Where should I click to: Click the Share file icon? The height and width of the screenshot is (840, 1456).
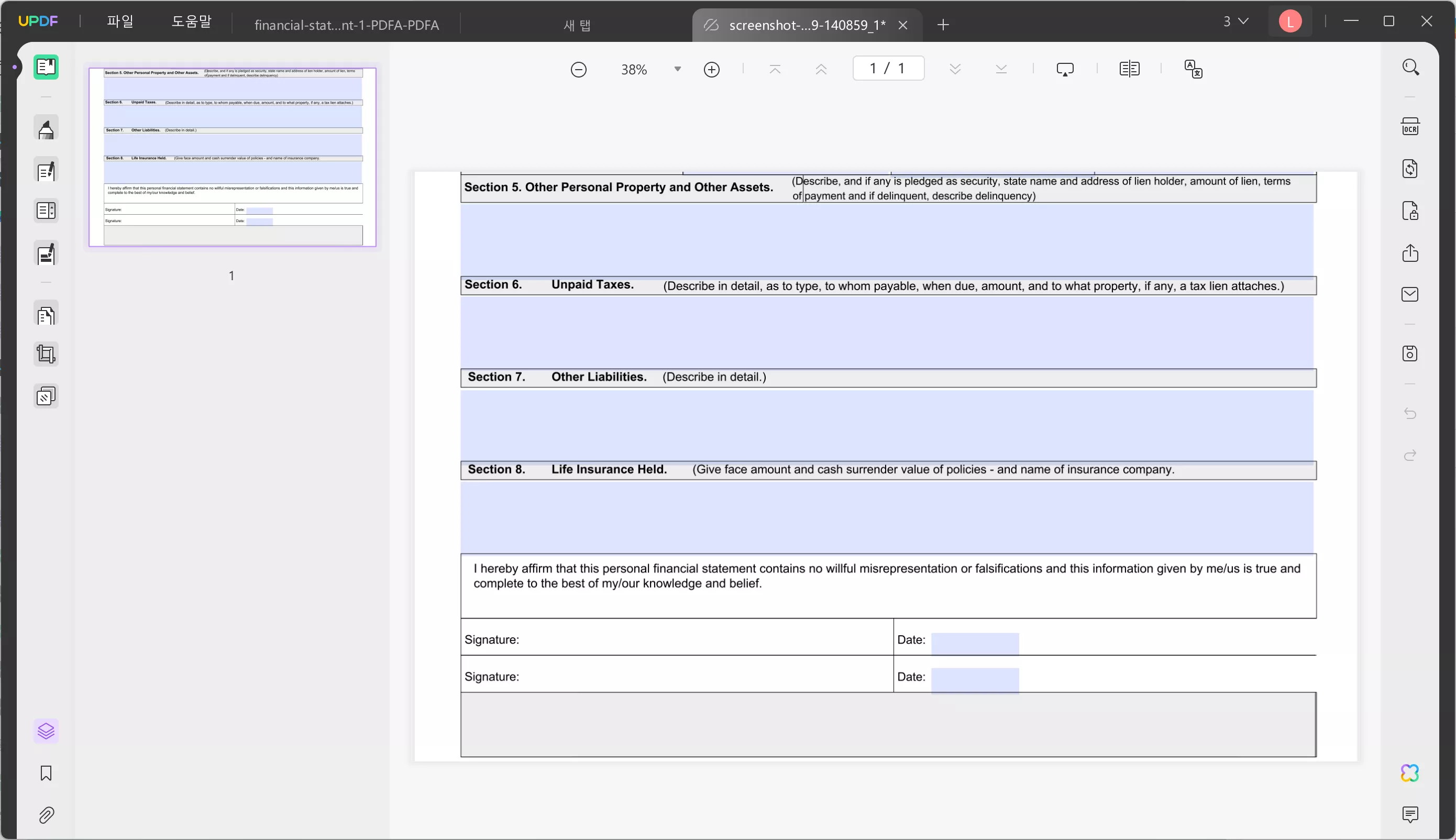pos(1410,253)
